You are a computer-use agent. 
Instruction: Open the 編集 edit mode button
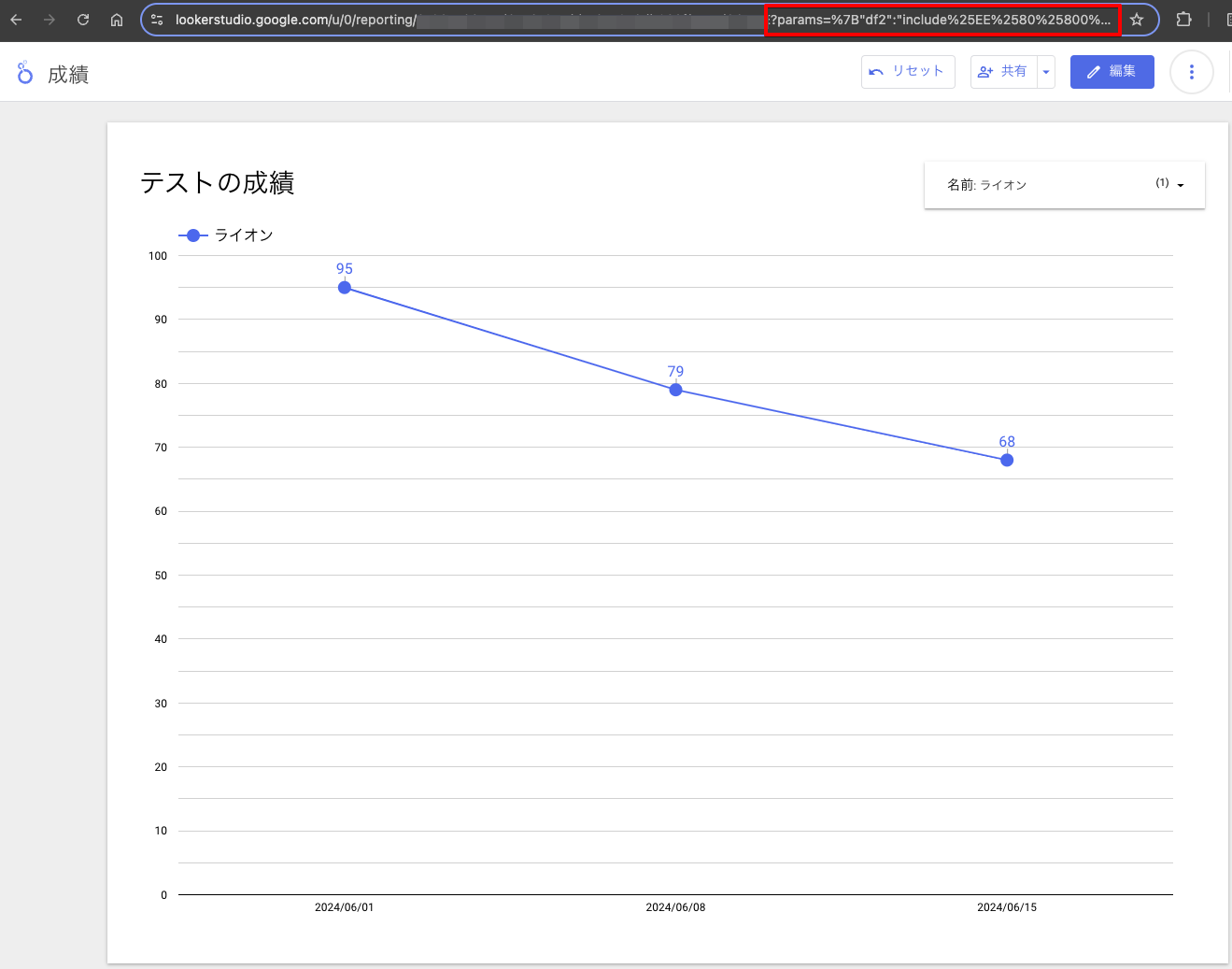pos(1112,72)
